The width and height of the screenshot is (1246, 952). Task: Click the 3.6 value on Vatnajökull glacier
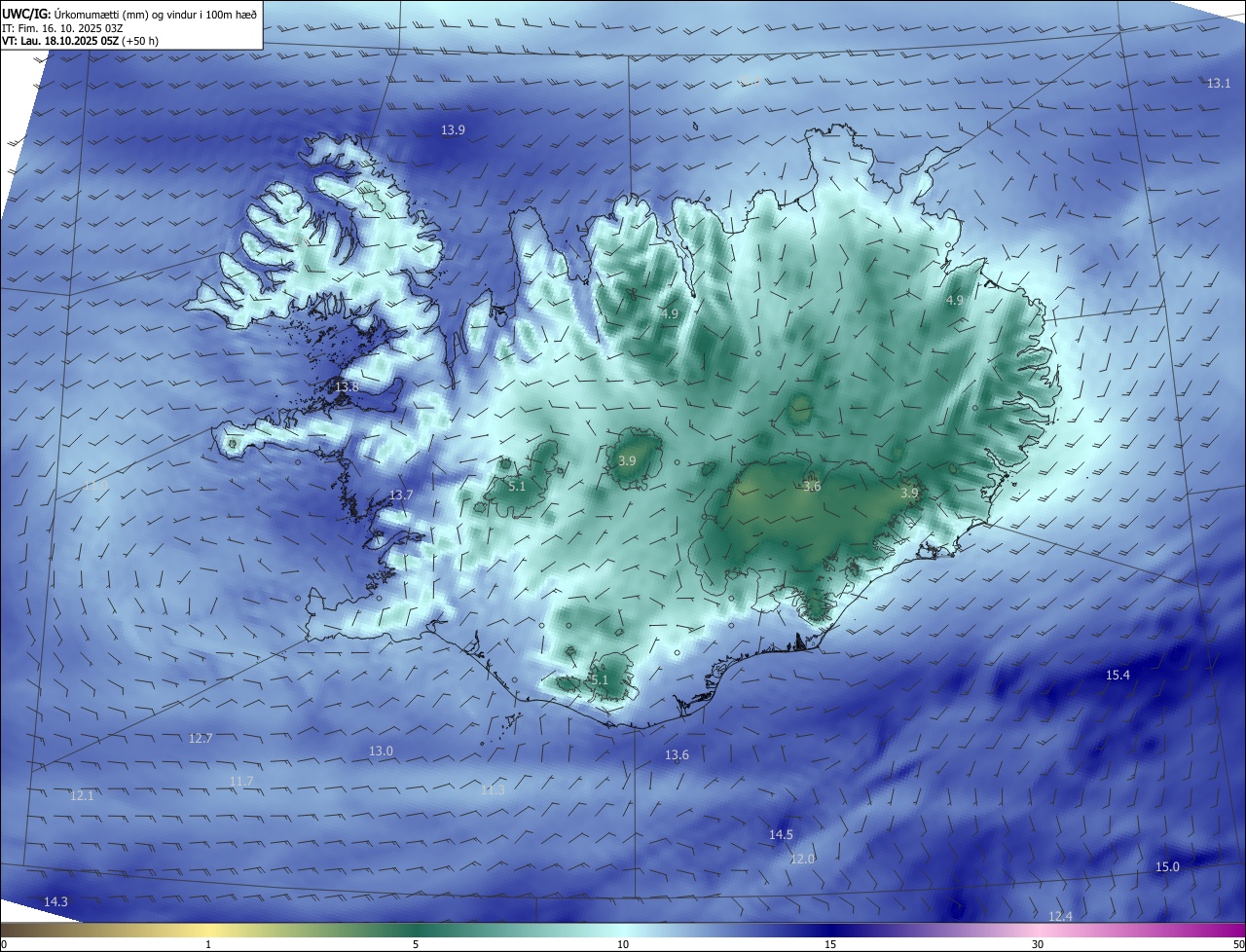click(812, 487)
